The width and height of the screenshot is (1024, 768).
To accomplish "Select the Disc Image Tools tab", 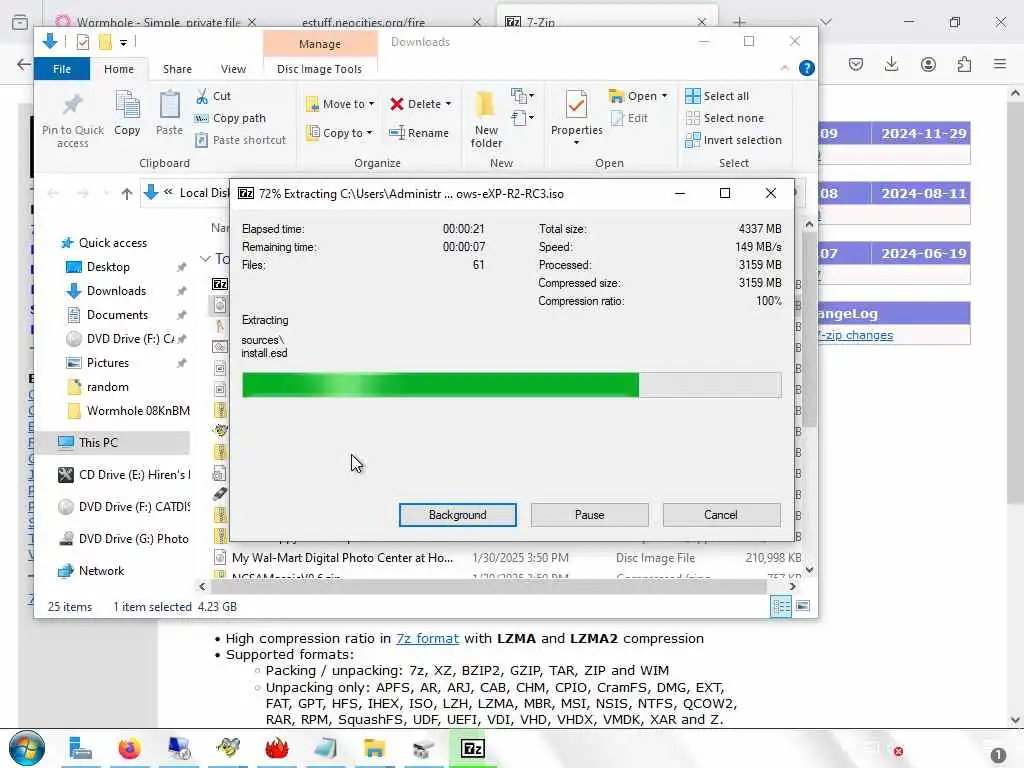I will point(319,69).
